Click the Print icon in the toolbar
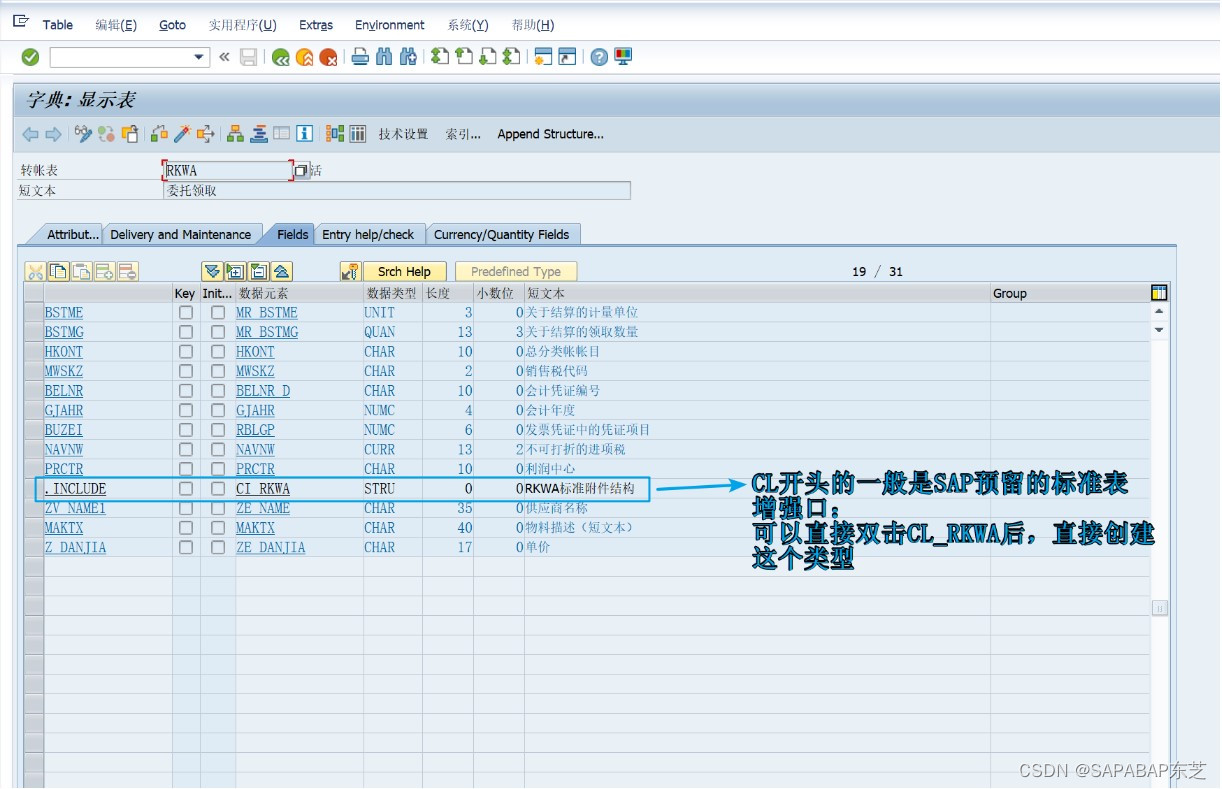Screen dimensions: 1222x789 (360, 57)
